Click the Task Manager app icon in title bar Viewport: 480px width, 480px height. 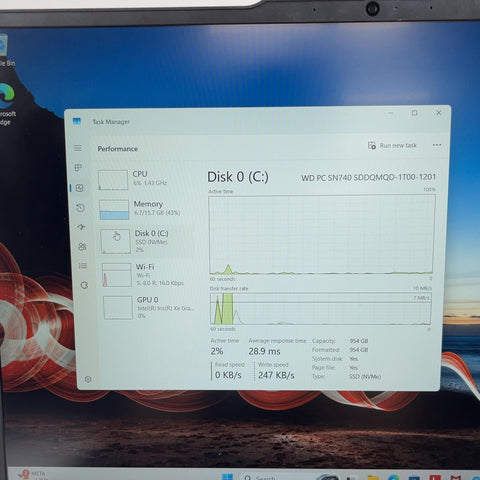[x=77, y=121]
